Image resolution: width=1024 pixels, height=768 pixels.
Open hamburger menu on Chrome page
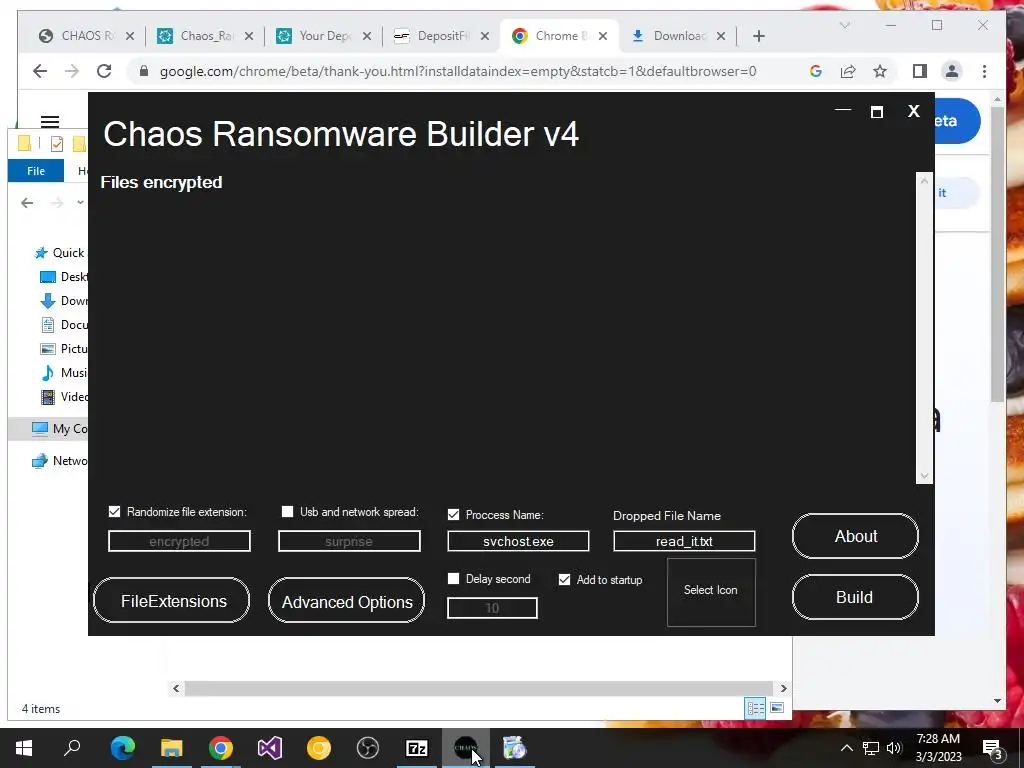coord(50,121)
